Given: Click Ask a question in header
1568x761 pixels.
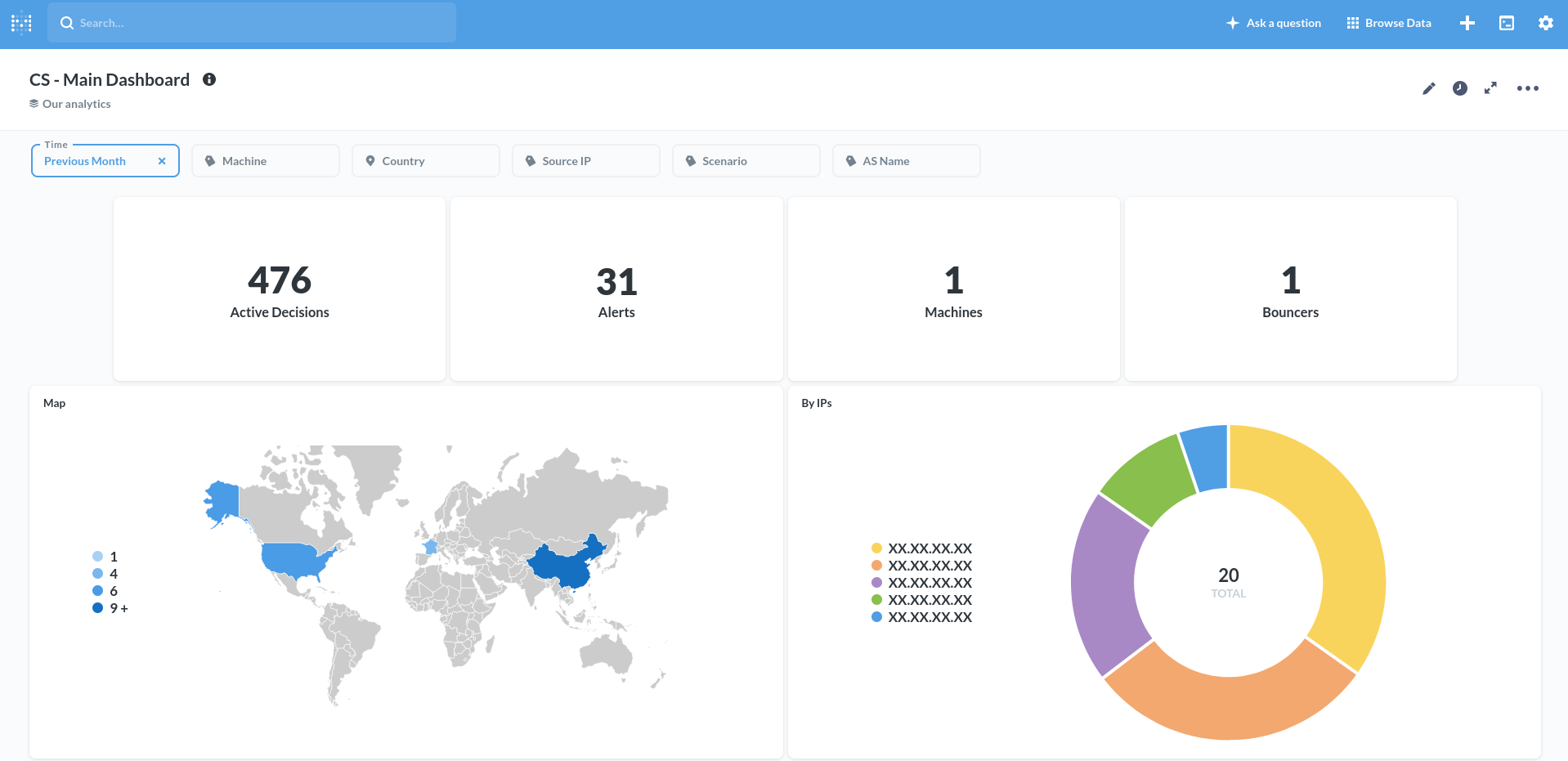Looking at the screenshot, I should click(x=1274, y=24).
